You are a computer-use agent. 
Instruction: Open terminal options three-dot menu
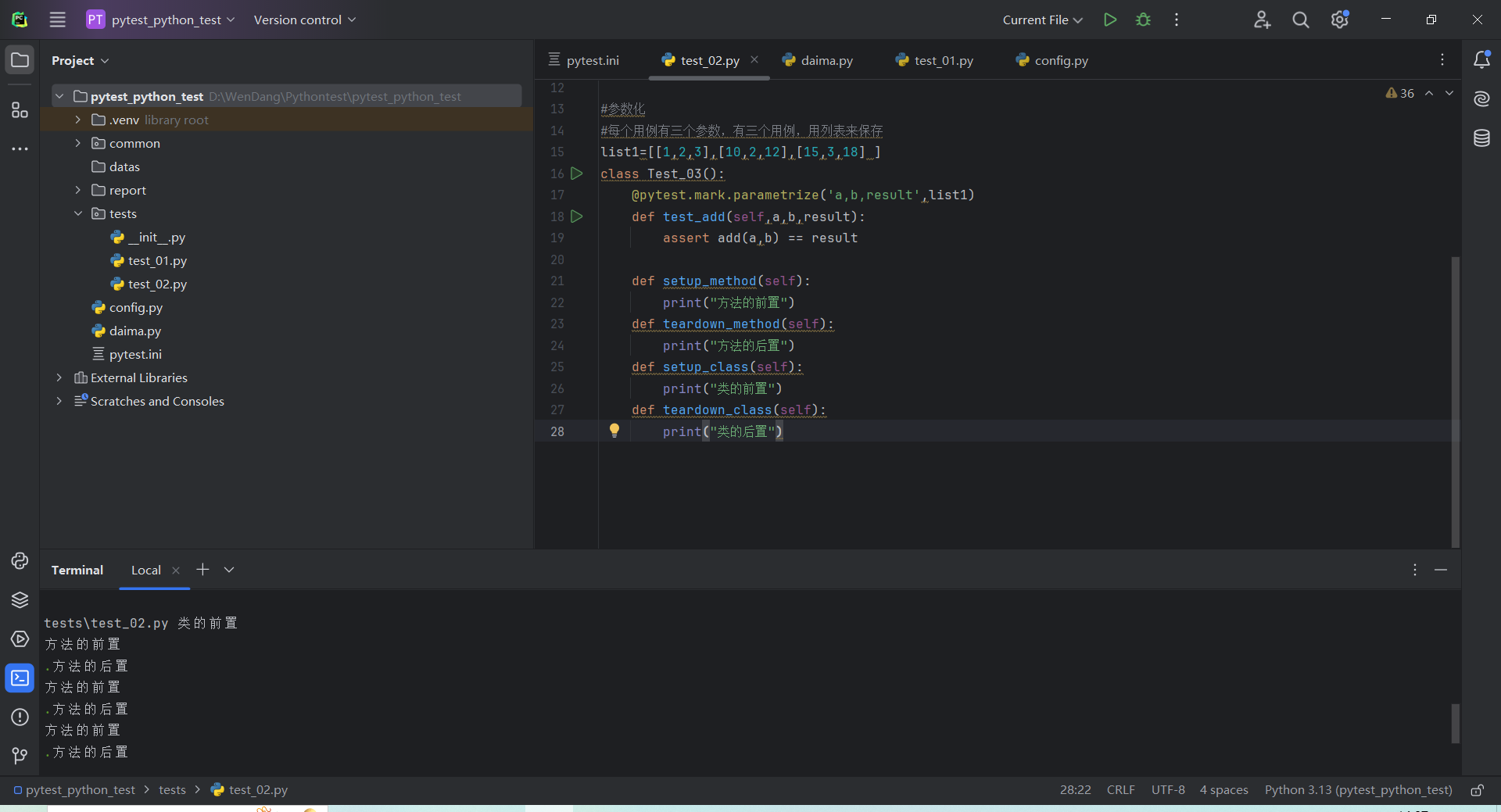pyautogui.click(x=1415, y=570)
